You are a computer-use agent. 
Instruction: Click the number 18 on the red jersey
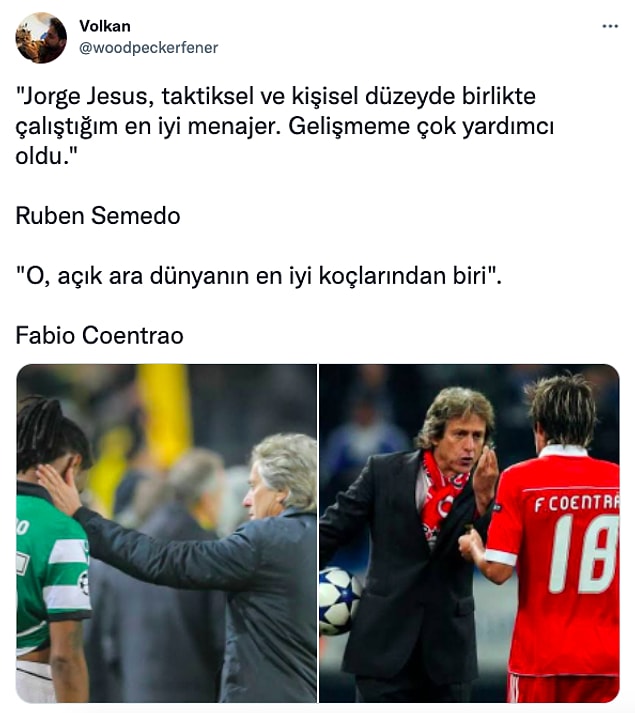(x=584, y=554)
